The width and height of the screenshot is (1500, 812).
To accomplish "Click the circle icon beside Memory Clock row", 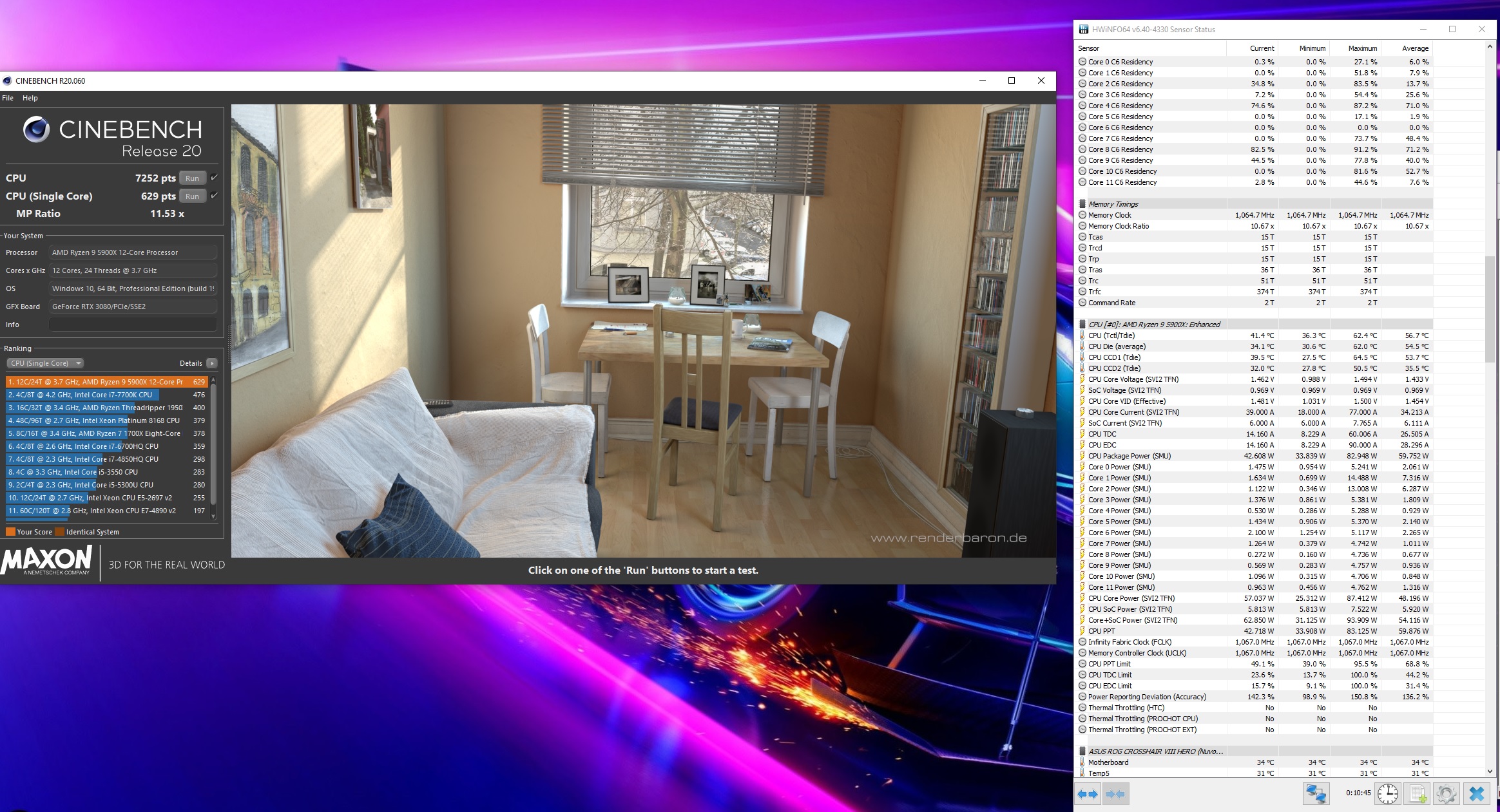I will [x=1082, y=215].
